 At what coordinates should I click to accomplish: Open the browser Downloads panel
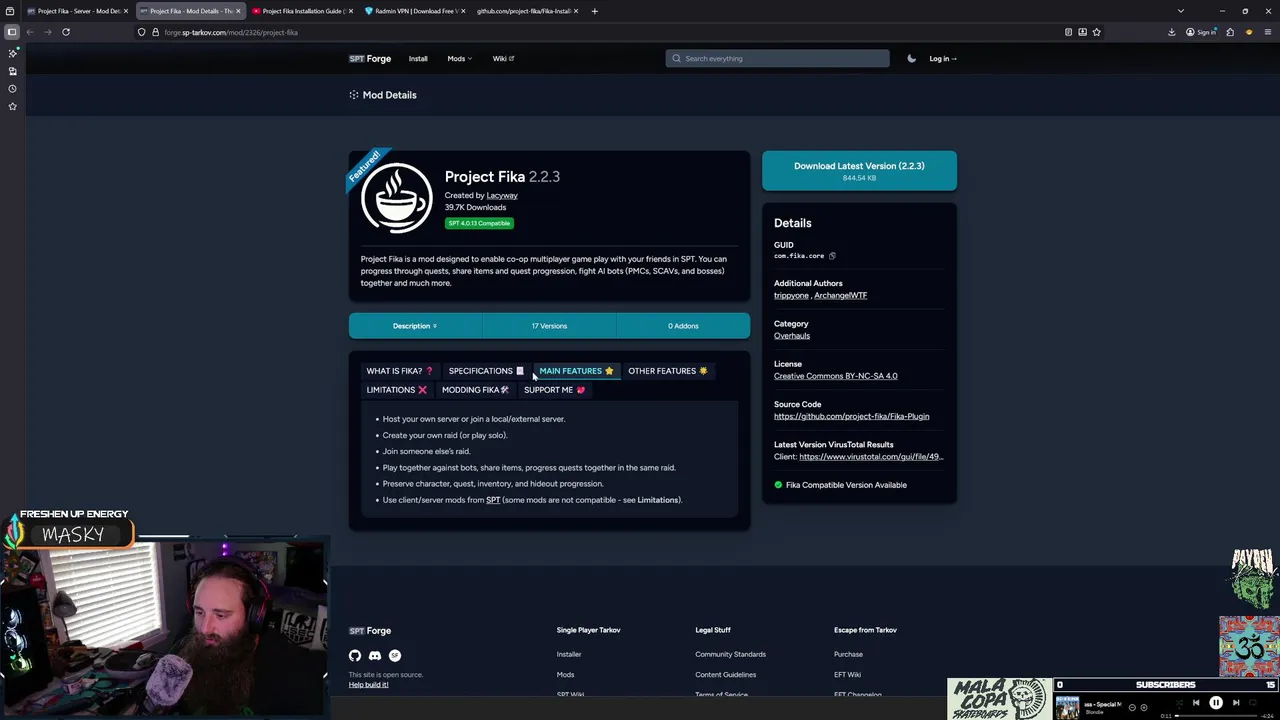[1171, 32]
